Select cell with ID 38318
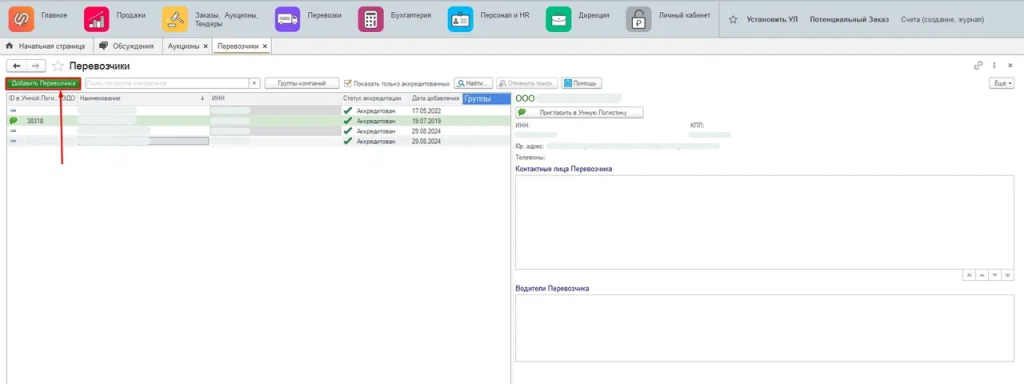This screenshot has width=1024, height=384. tap(35, 121)
